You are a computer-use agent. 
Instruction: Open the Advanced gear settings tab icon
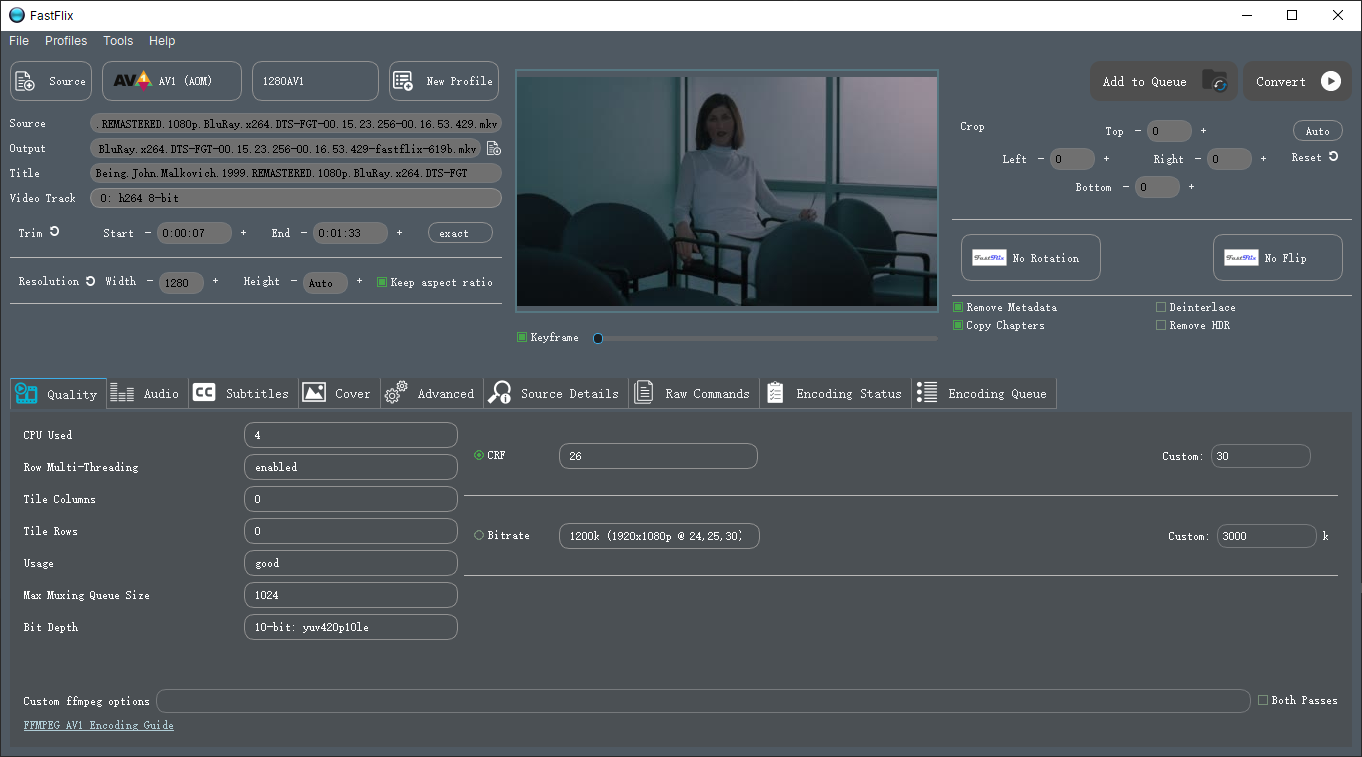pyautogui.click(x=396, y=392)
